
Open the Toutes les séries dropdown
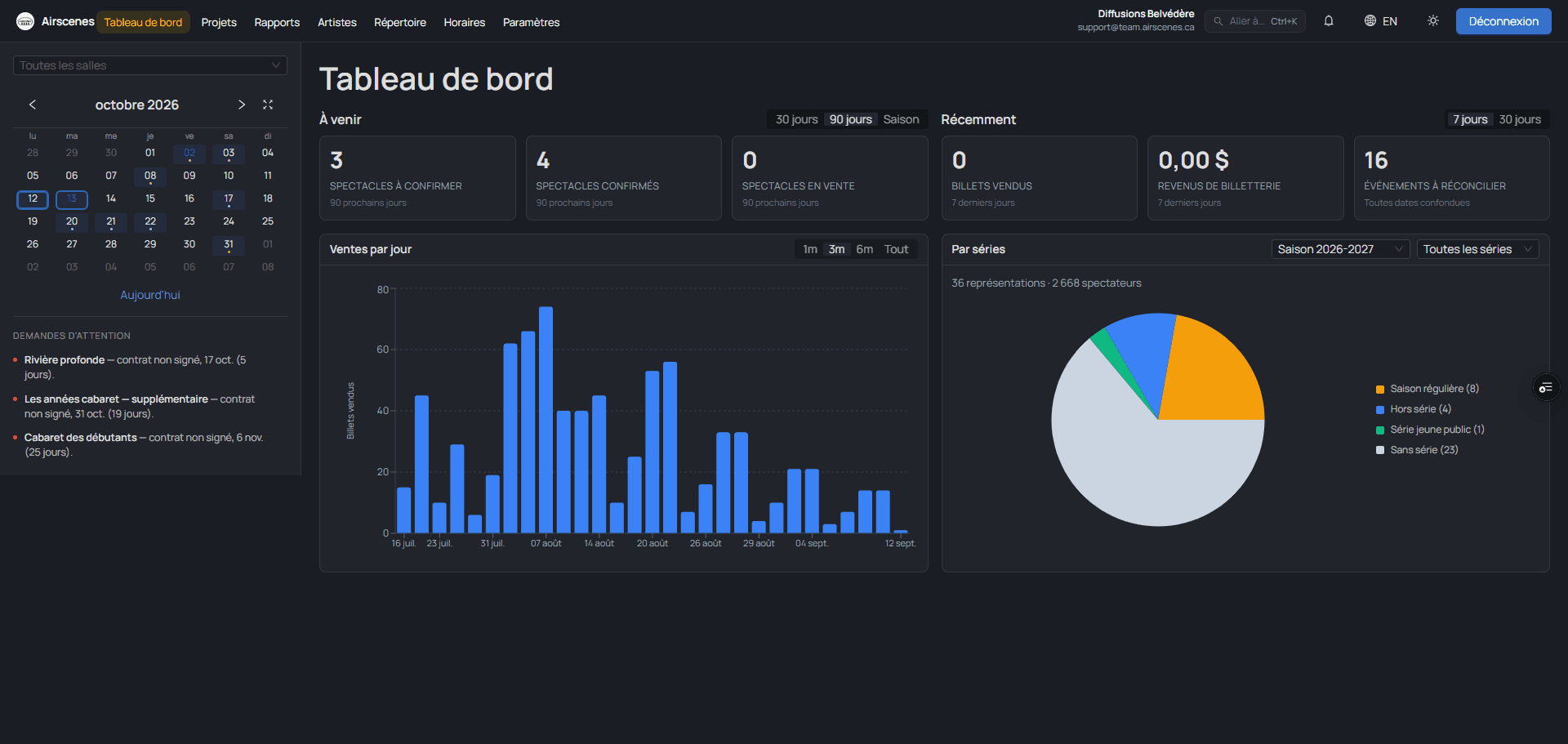point(1477,249)
